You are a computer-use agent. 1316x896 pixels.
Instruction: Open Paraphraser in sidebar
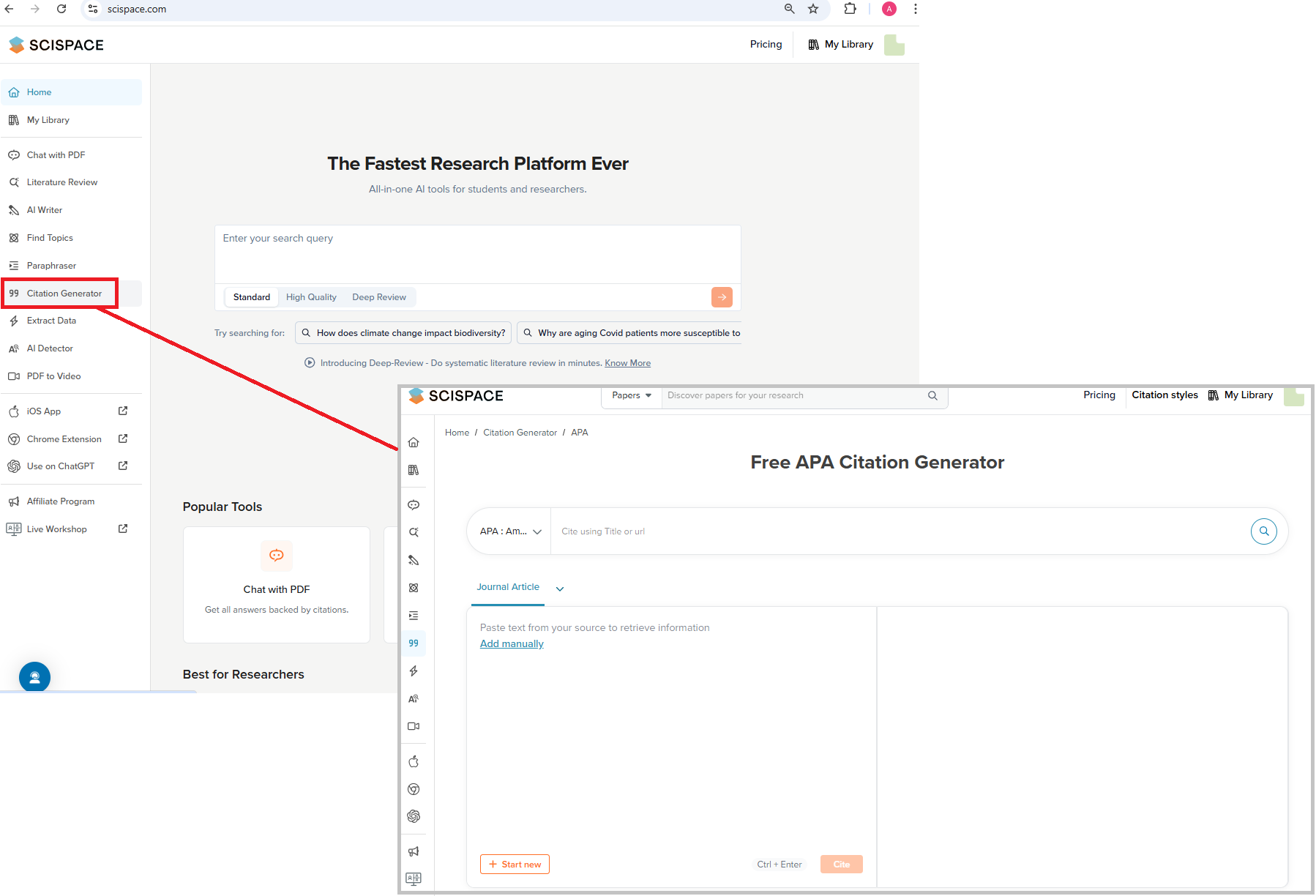pos(72,266)
